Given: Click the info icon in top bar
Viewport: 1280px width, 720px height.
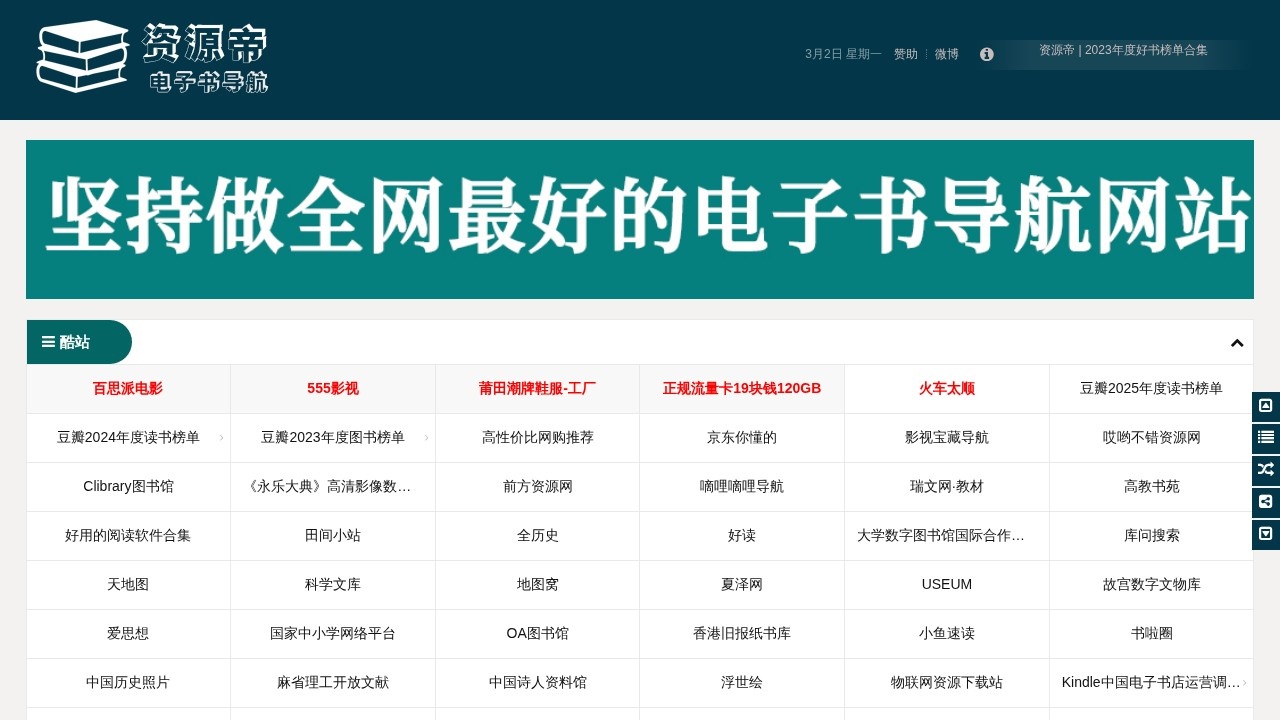Looking at the screenshot, I should [x=986, y=55].
